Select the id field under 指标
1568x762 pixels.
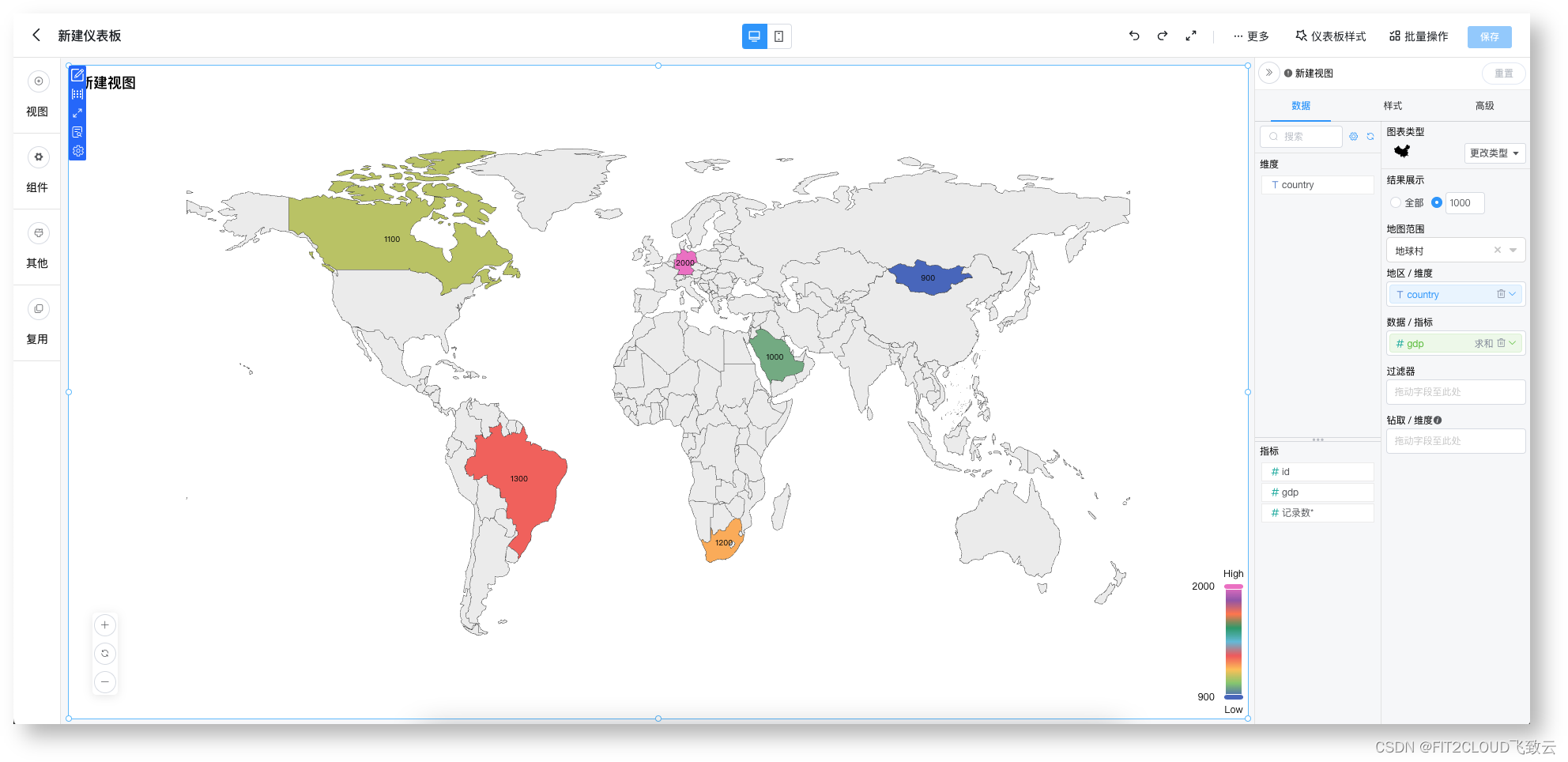click(1317, 472)
